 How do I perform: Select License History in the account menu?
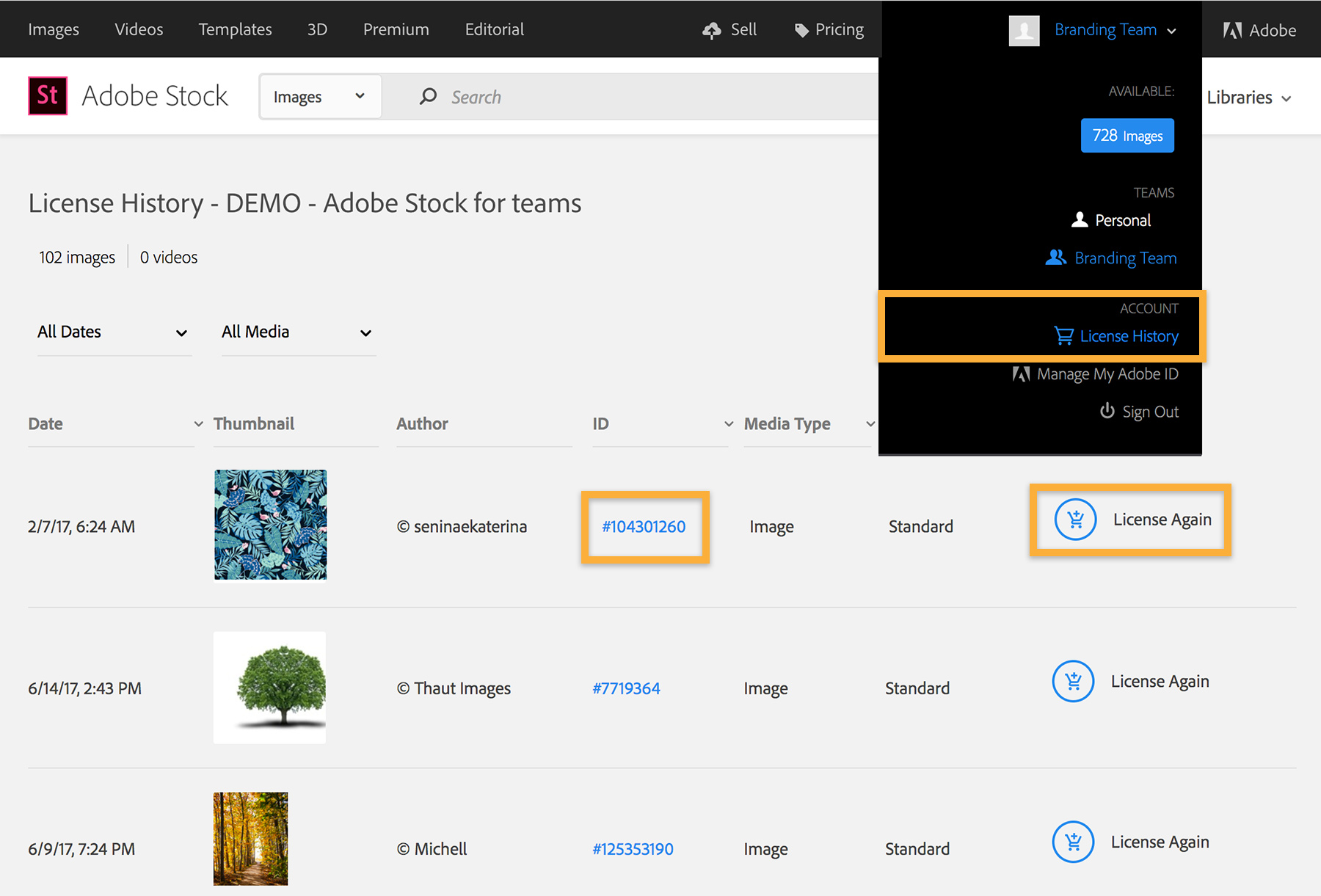click(x=1129, y=336)
